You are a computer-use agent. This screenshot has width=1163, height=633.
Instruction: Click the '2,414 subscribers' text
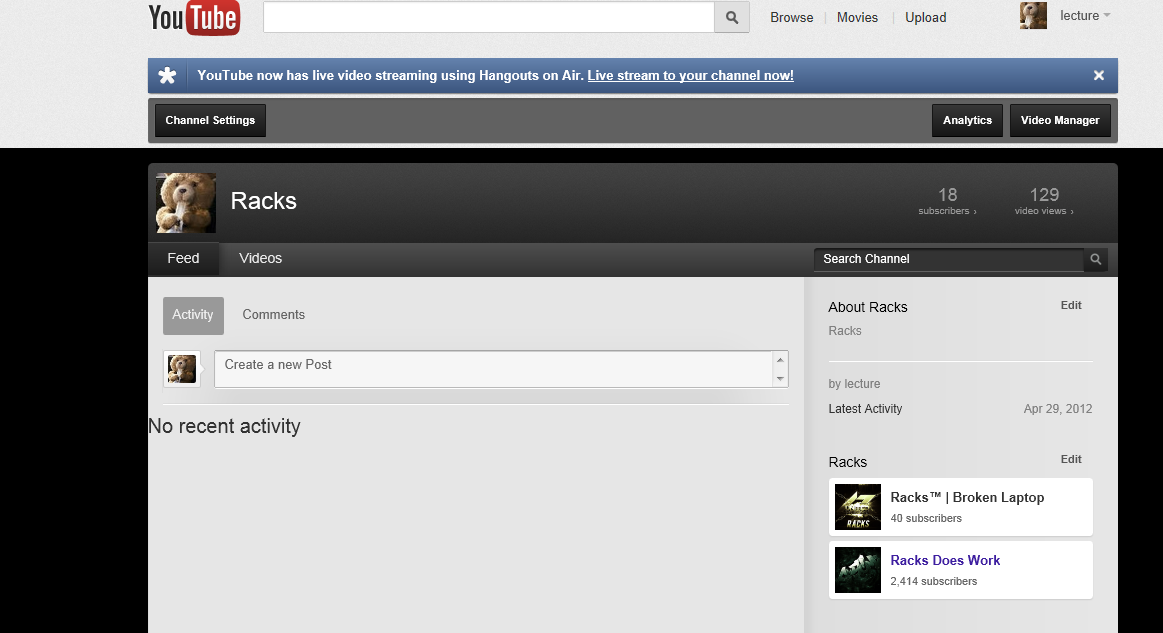pyautogui.click(x=933, y=581)
